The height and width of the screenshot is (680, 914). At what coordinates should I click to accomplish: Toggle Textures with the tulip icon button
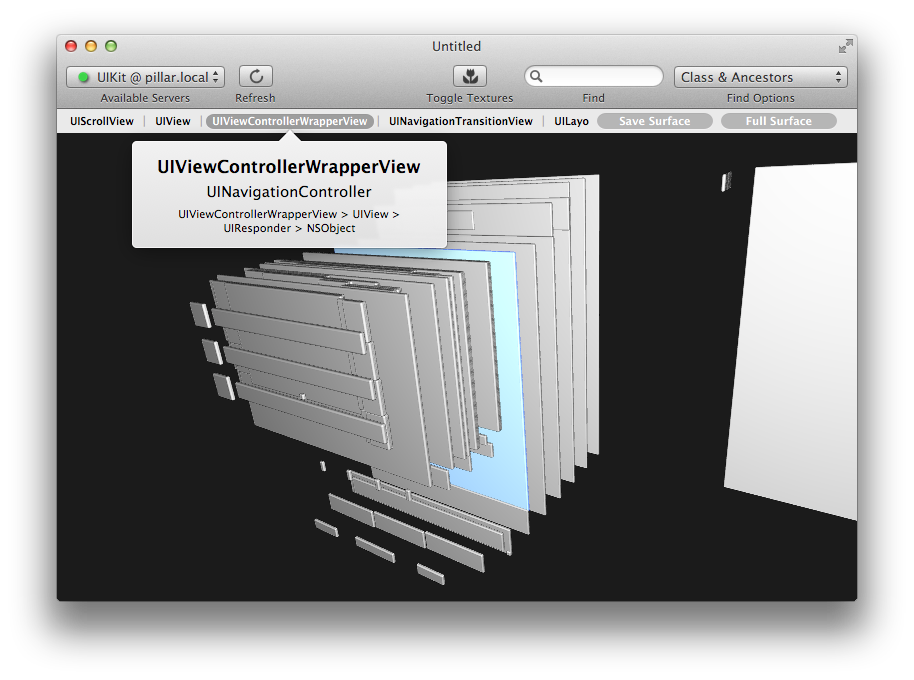coord(470,76)
